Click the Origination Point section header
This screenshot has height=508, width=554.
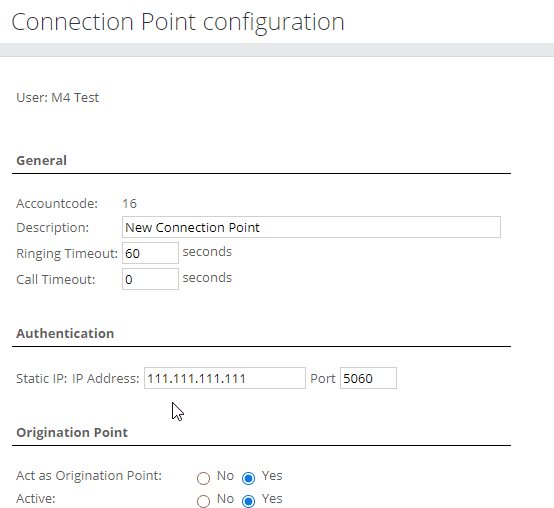(72, 432)
